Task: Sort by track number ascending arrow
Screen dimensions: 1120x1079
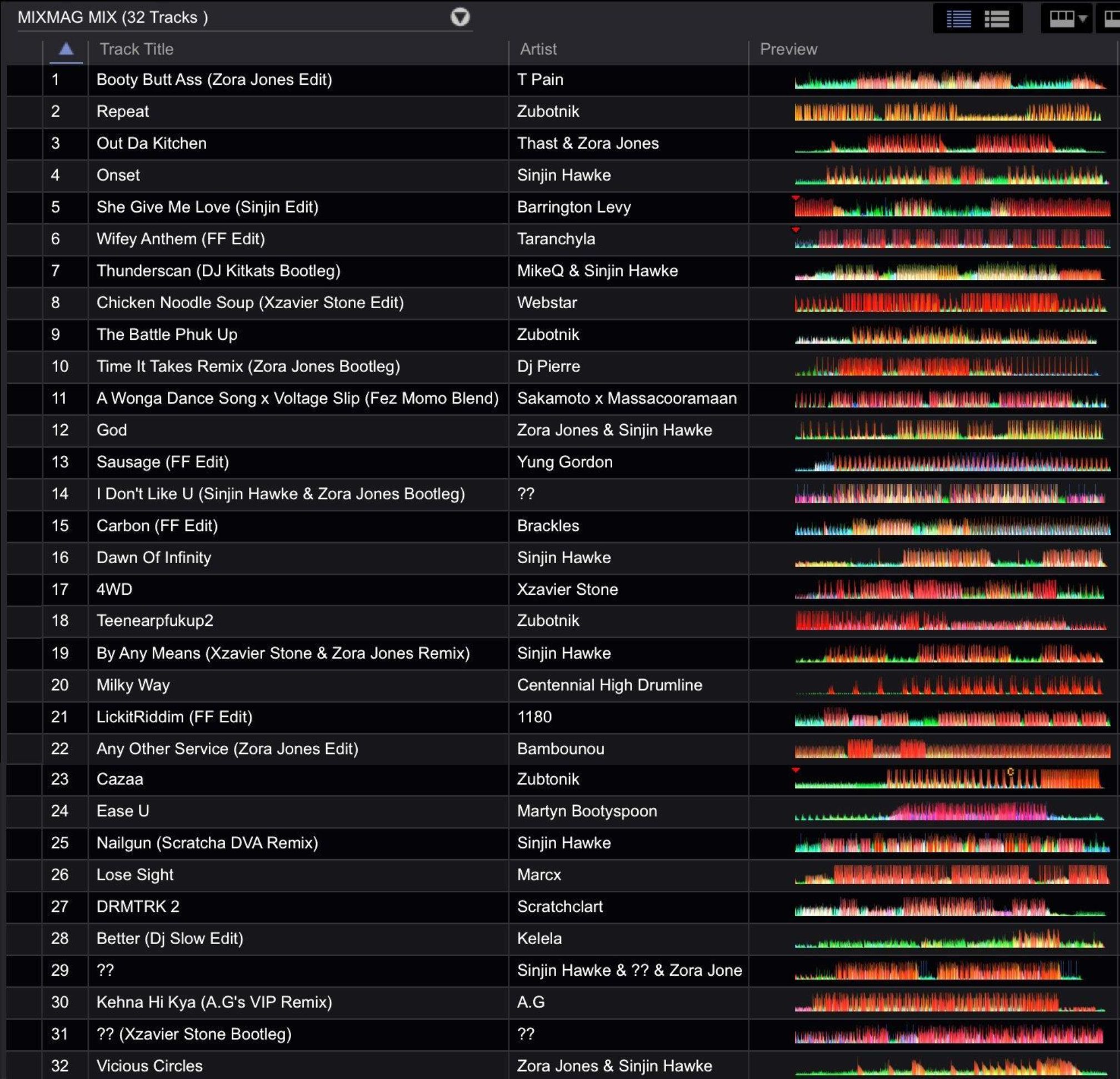Action: [66, 49]
